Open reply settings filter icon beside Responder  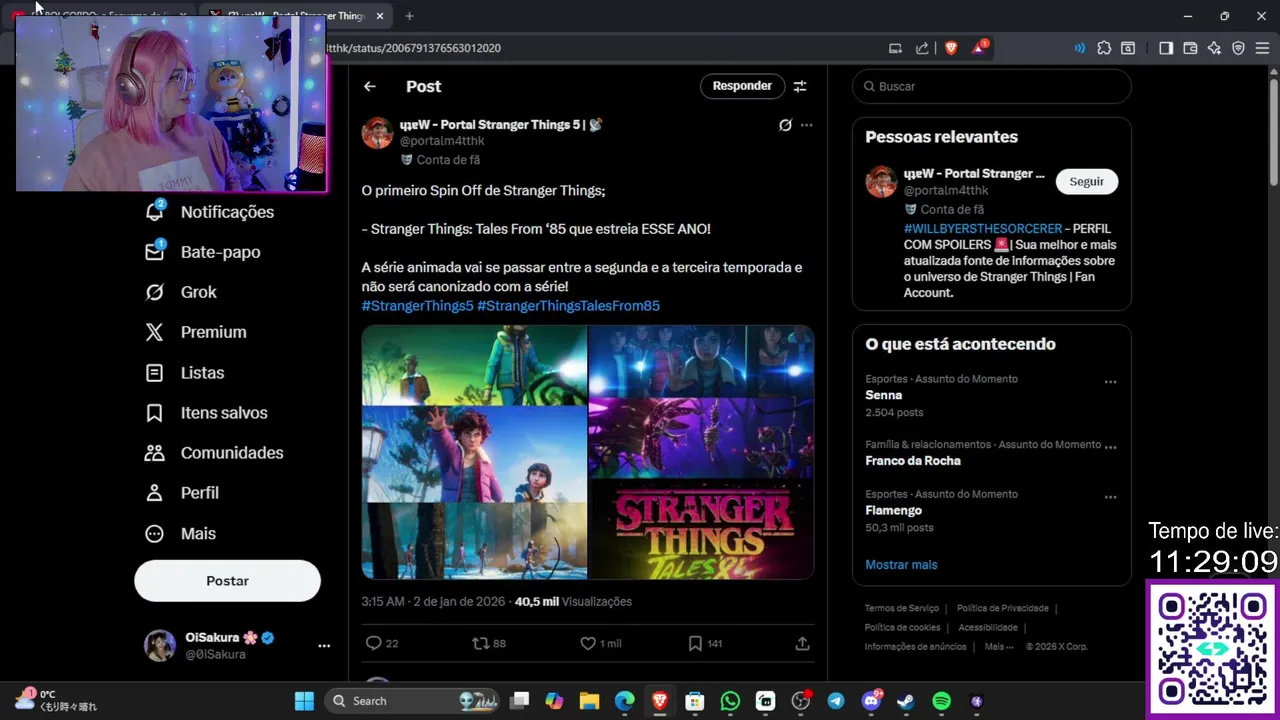click(x=800, y=86)
